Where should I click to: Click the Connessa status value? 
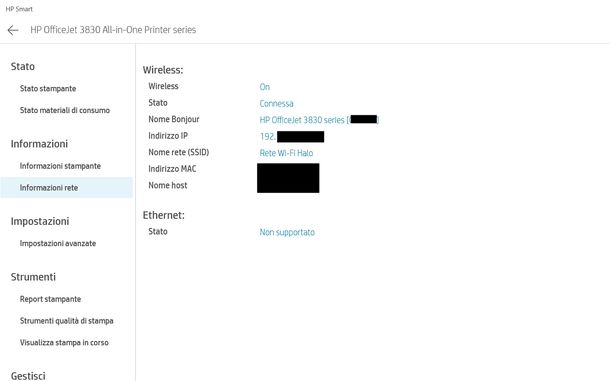tap(276, 104)
